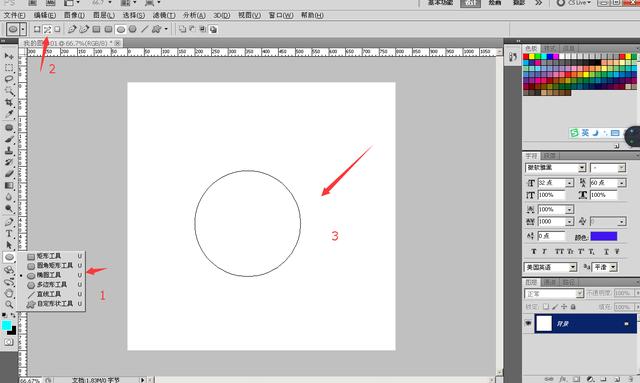Open the 文件(F) menu
Screen dimensions: 640x383
point(14,16)
